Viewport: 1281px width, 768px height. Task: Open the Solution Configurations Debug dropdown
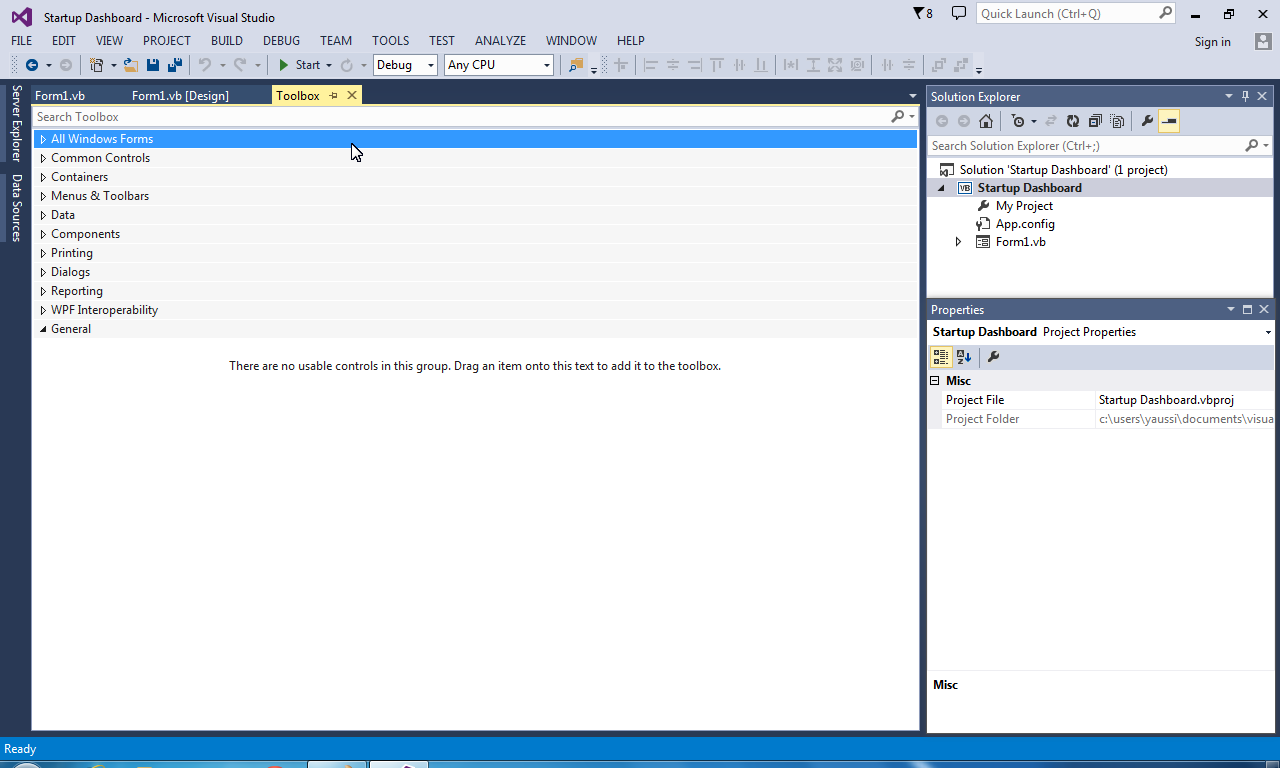coord(431,65)
